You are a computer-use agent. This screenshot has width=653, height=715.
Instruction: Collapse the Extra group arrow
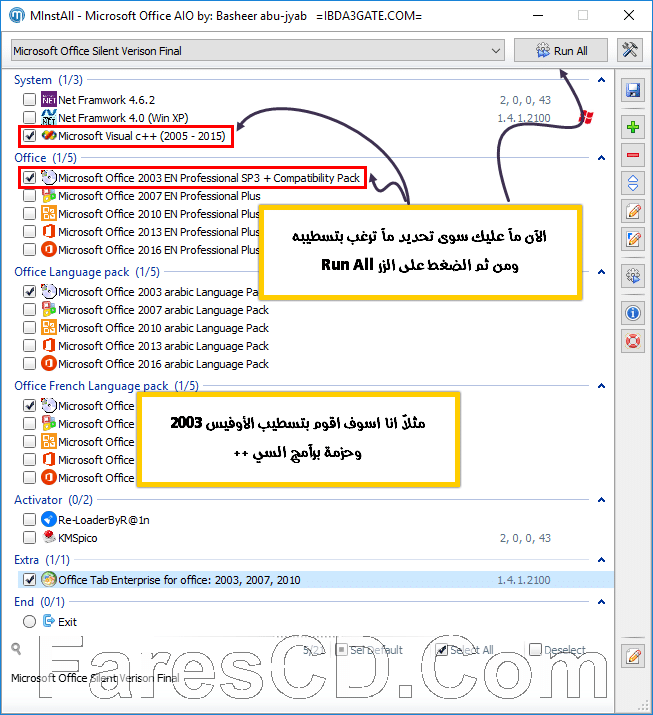click(601, 560)
